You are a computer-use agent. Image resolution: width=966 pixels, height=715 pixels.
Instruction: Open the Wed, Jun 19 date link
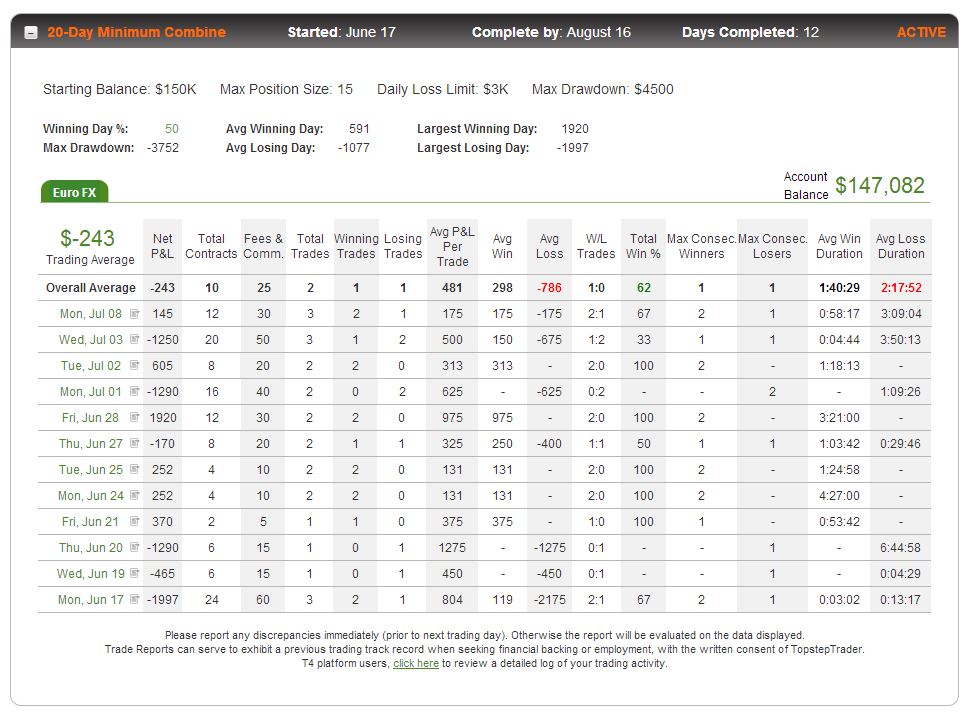(x=91, y=573)
